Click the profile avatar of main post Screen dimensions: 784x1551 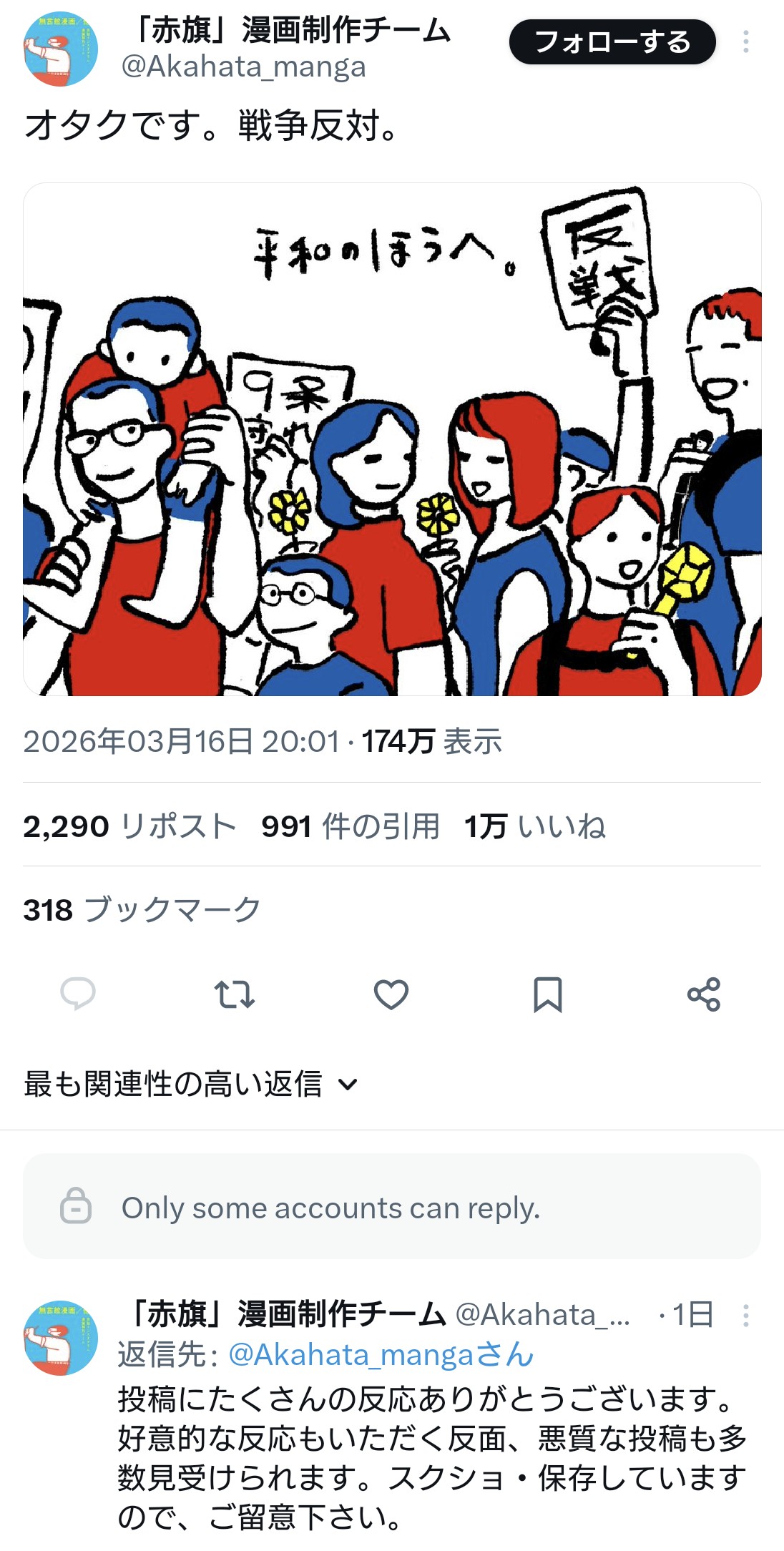pyautogui.click(x=61, y=49)
